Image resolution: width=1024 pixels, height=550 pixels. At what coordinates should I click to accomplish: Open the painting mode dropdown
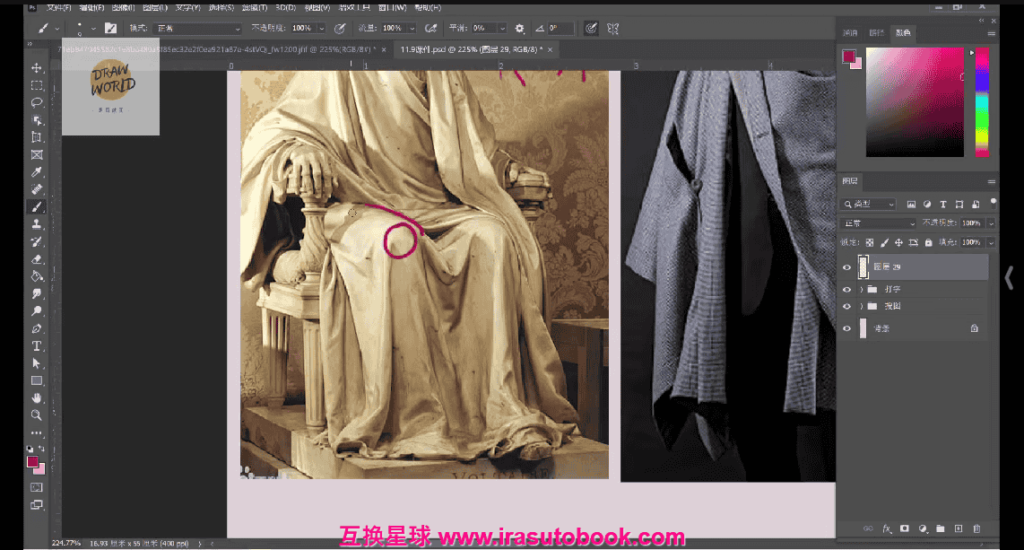197,28
